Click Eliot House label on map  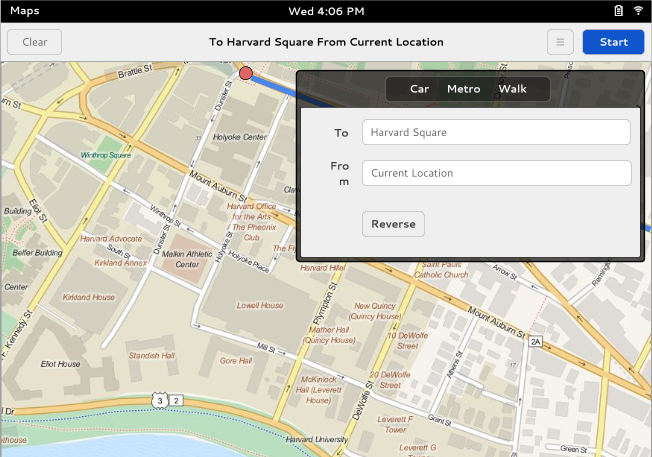point(60,364)
